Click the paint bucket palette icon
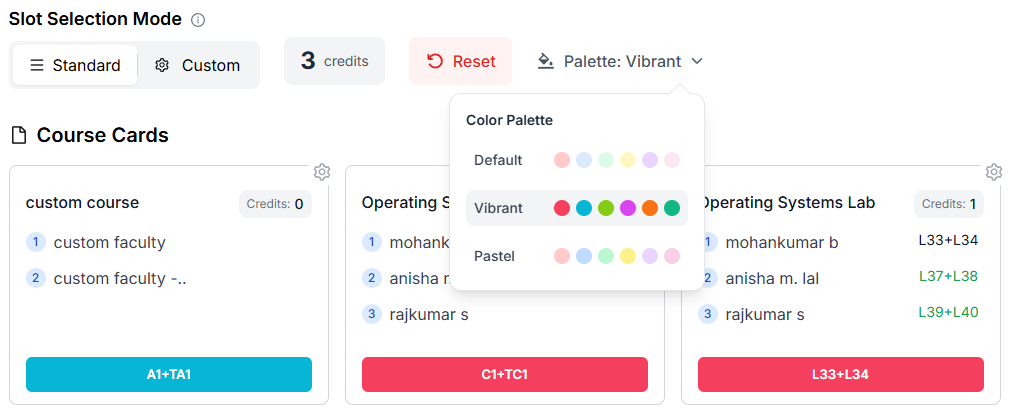 (x=546, y=61)
